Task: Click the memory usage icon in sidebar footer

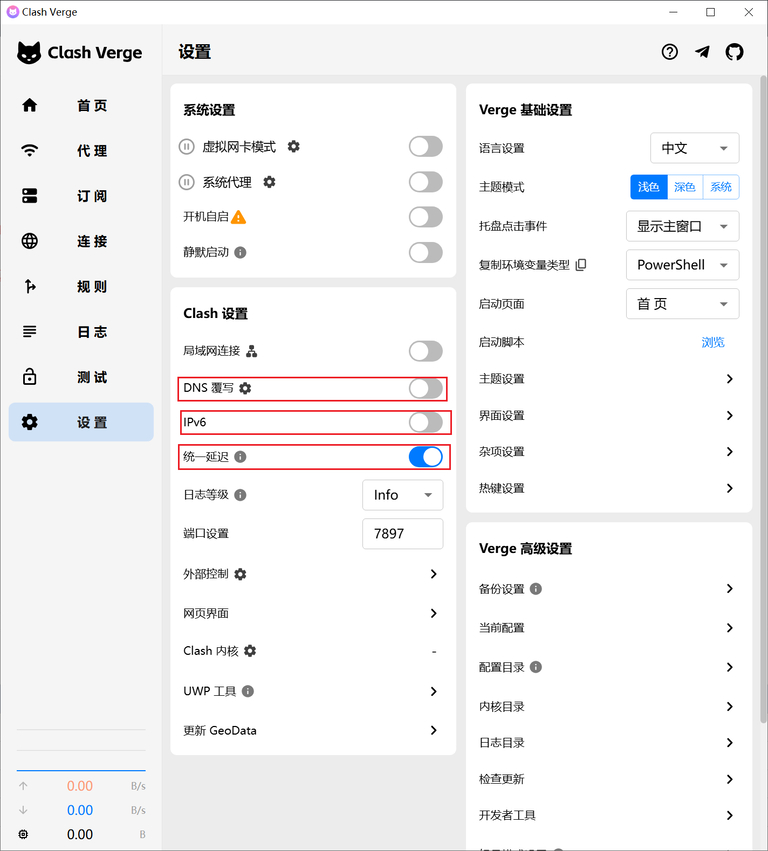Action: point(23,834)
